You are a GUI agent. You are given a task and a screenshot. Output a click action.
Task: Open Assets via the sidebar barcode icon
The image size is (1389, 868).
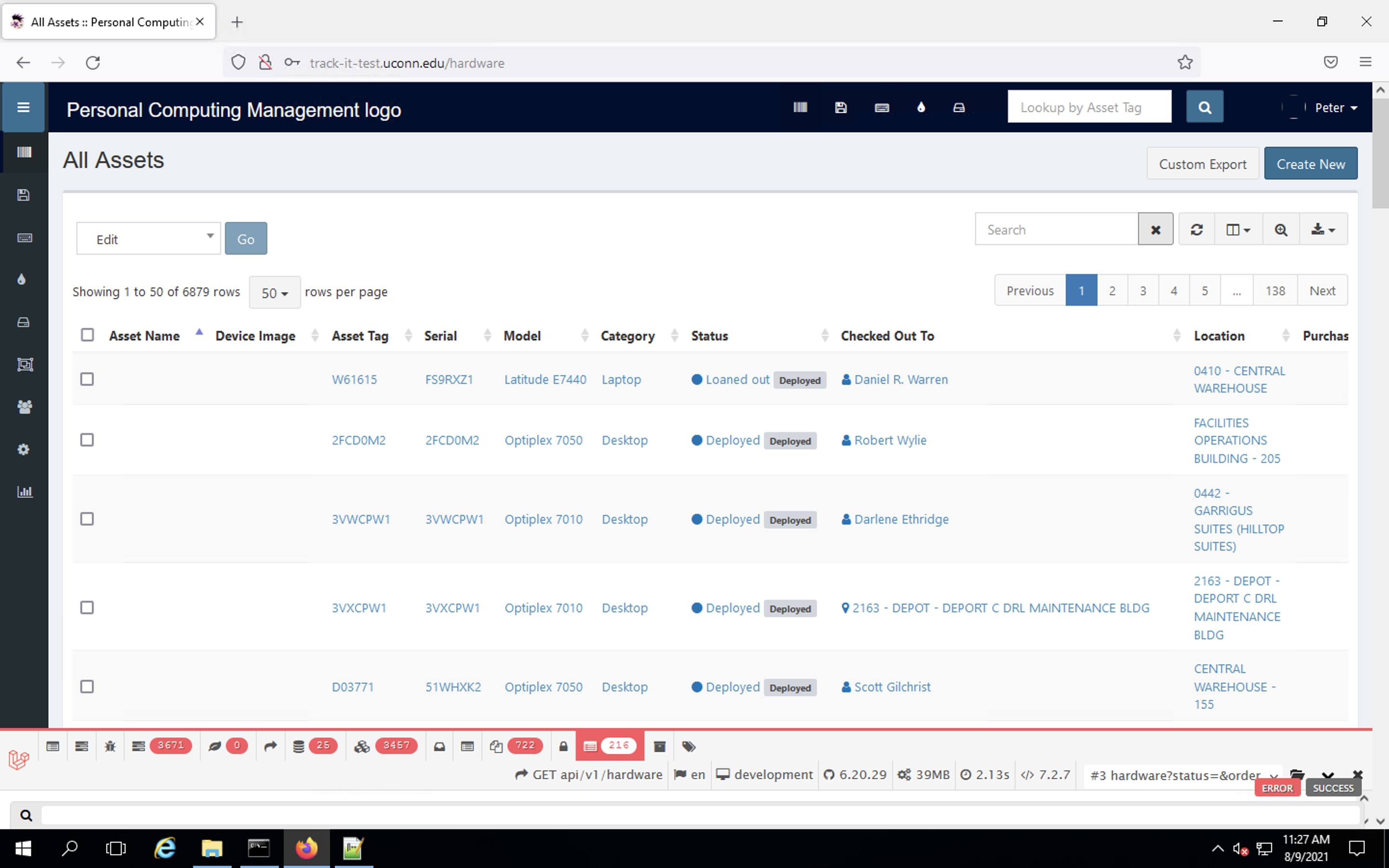pos(24,152)
